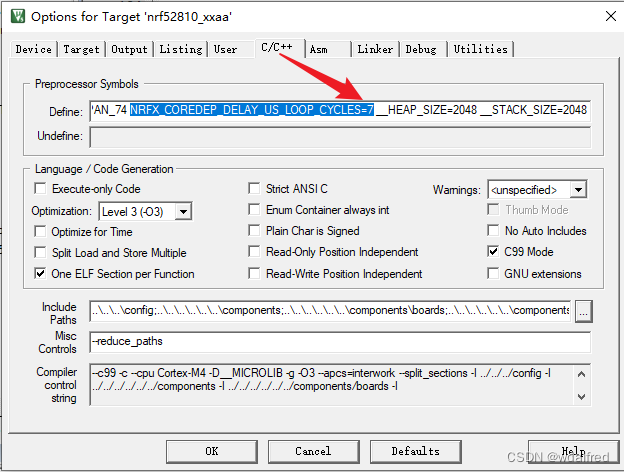624x472 pixels.
Task: Open the Utilities tab
Action: 480,49
